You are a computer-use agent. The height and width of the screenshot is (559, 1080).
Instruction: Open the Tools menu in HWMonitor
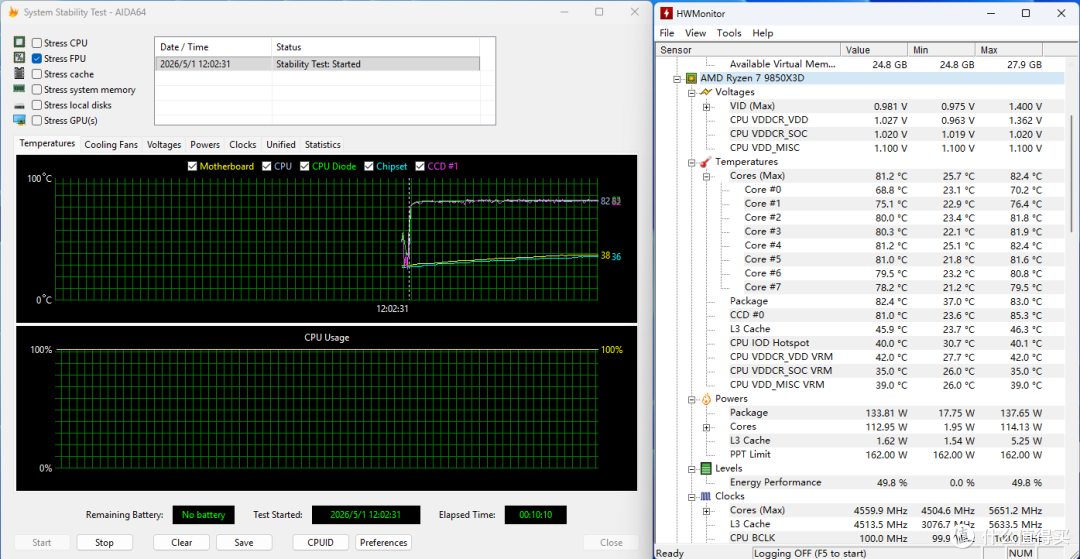click(x=729, y=33)
